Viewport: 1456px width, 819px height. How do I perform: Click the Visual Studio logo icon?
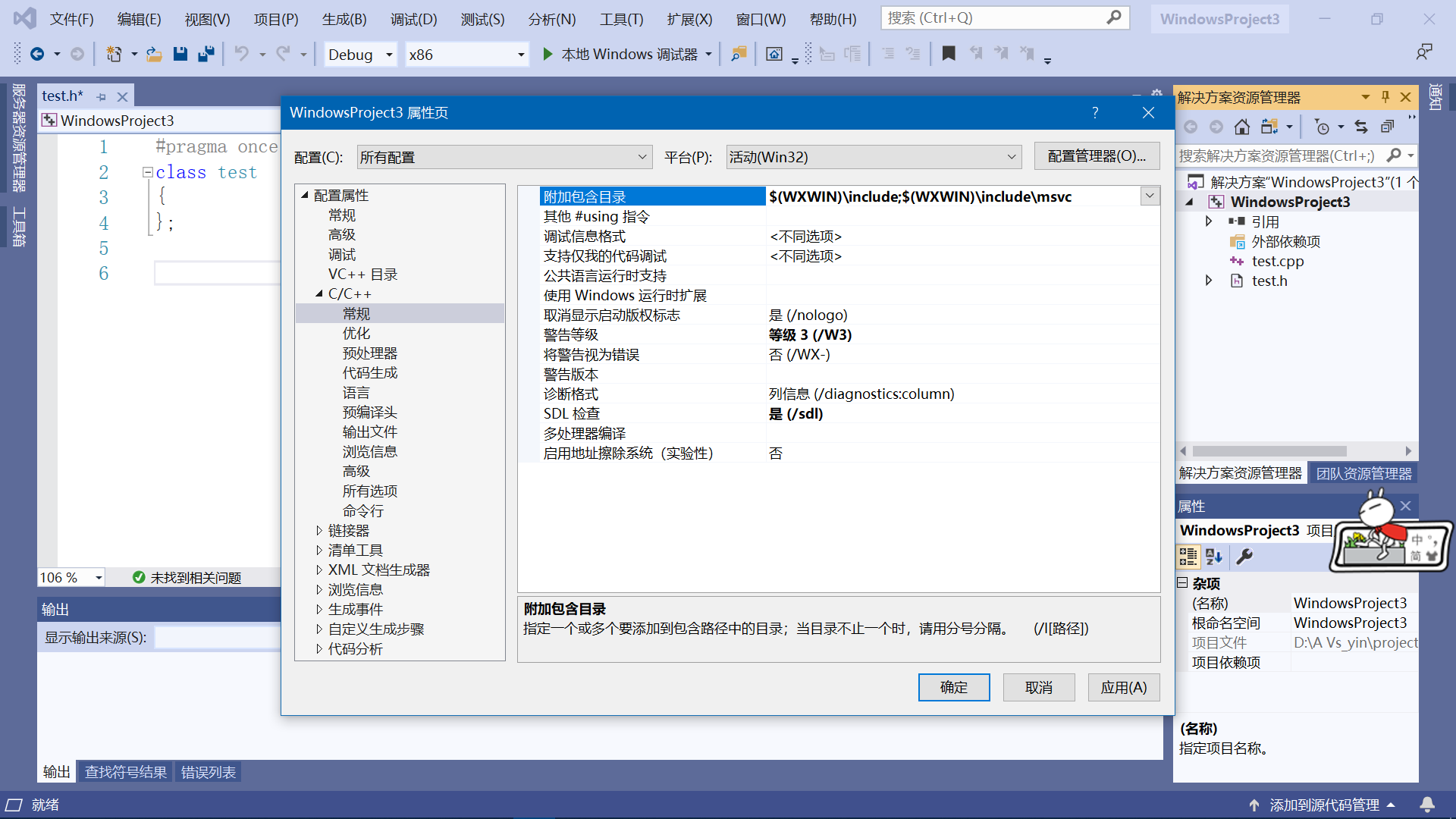[24, 18]
